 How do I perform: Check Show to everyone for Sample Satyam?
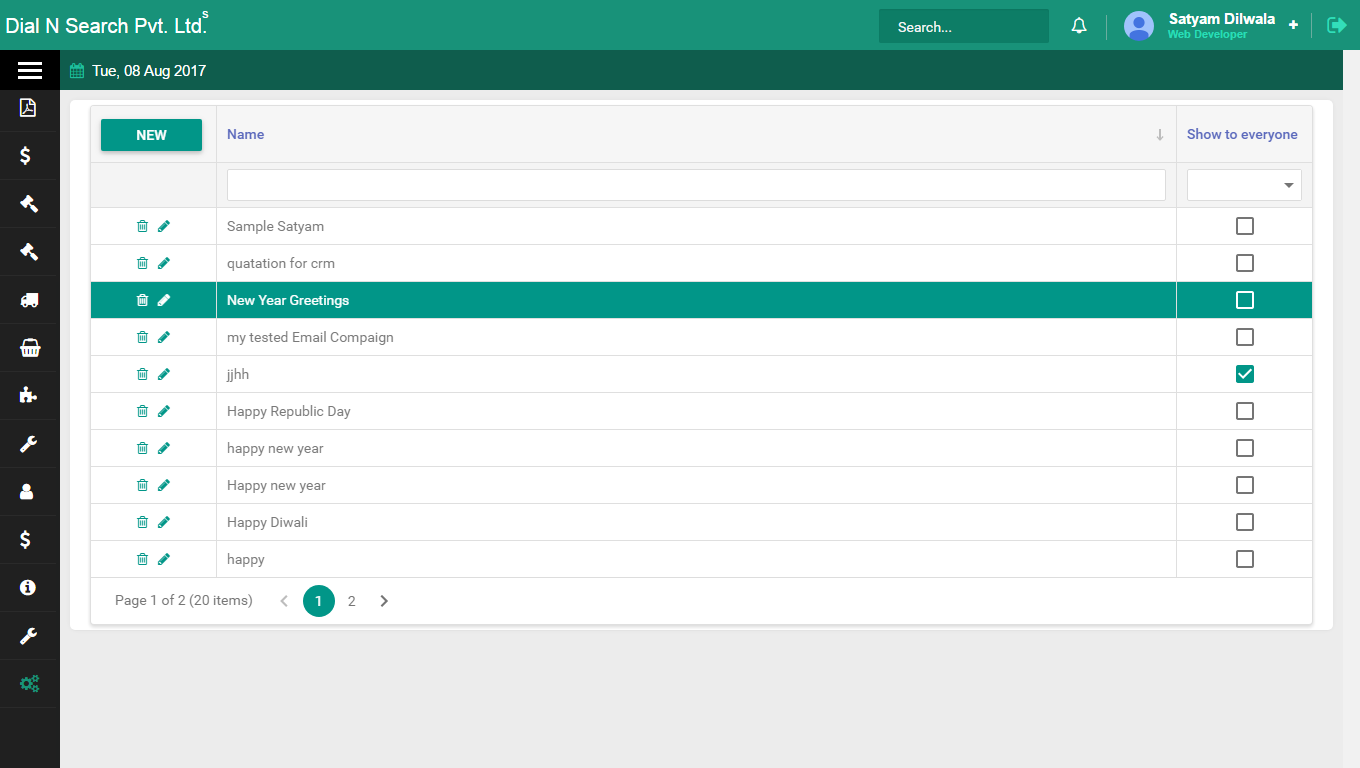click(1244, 226)
